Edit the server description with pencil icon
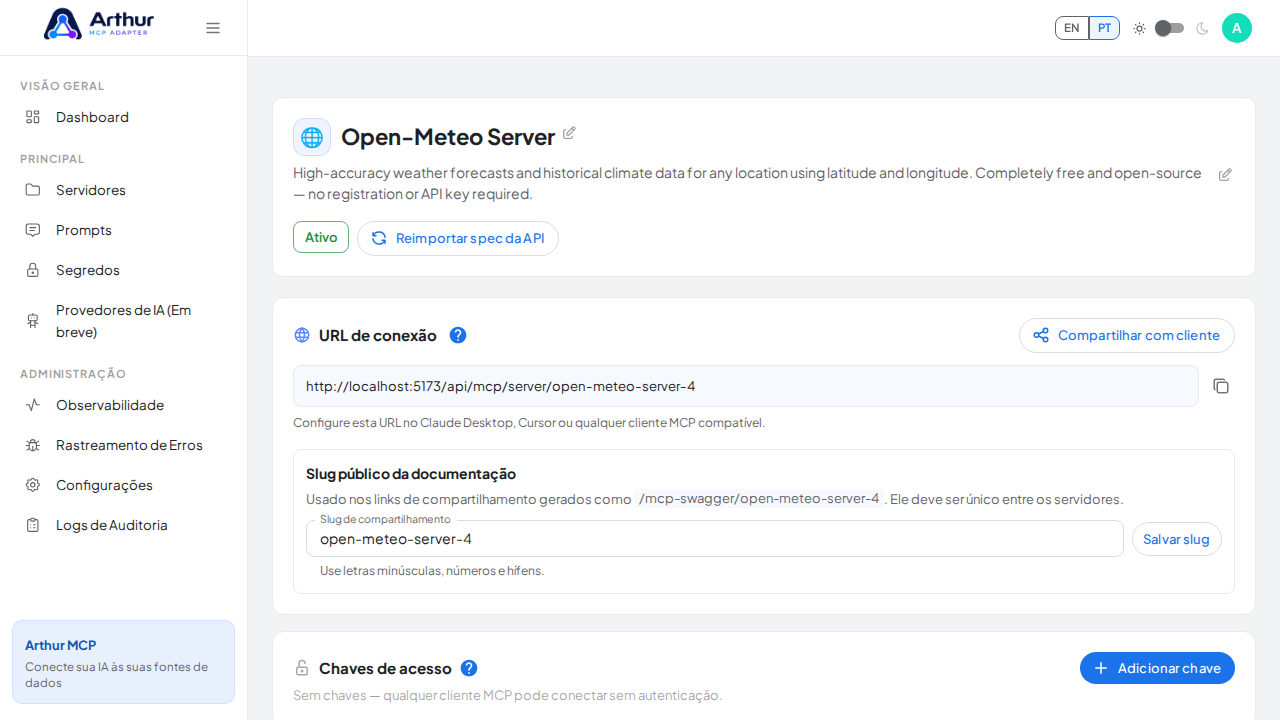 click(1225, 175)
